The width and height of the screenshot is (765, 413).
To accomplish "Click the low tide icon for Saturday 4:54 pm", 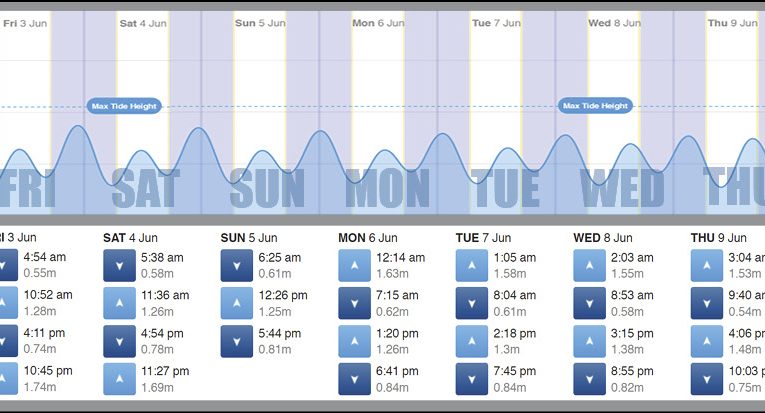I will coord(119,340).
